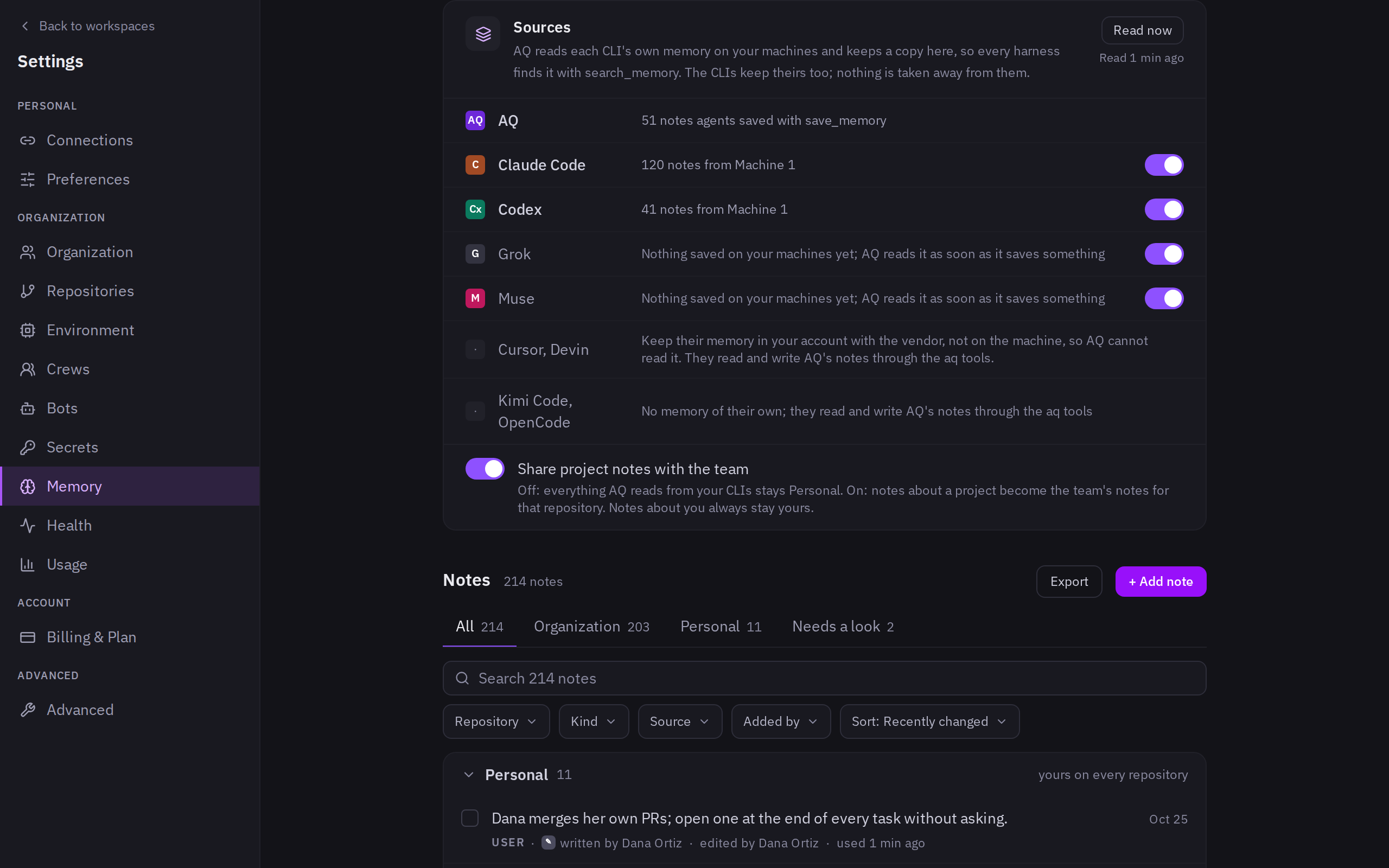Click the Claude Code badge icon

point(475,165)
